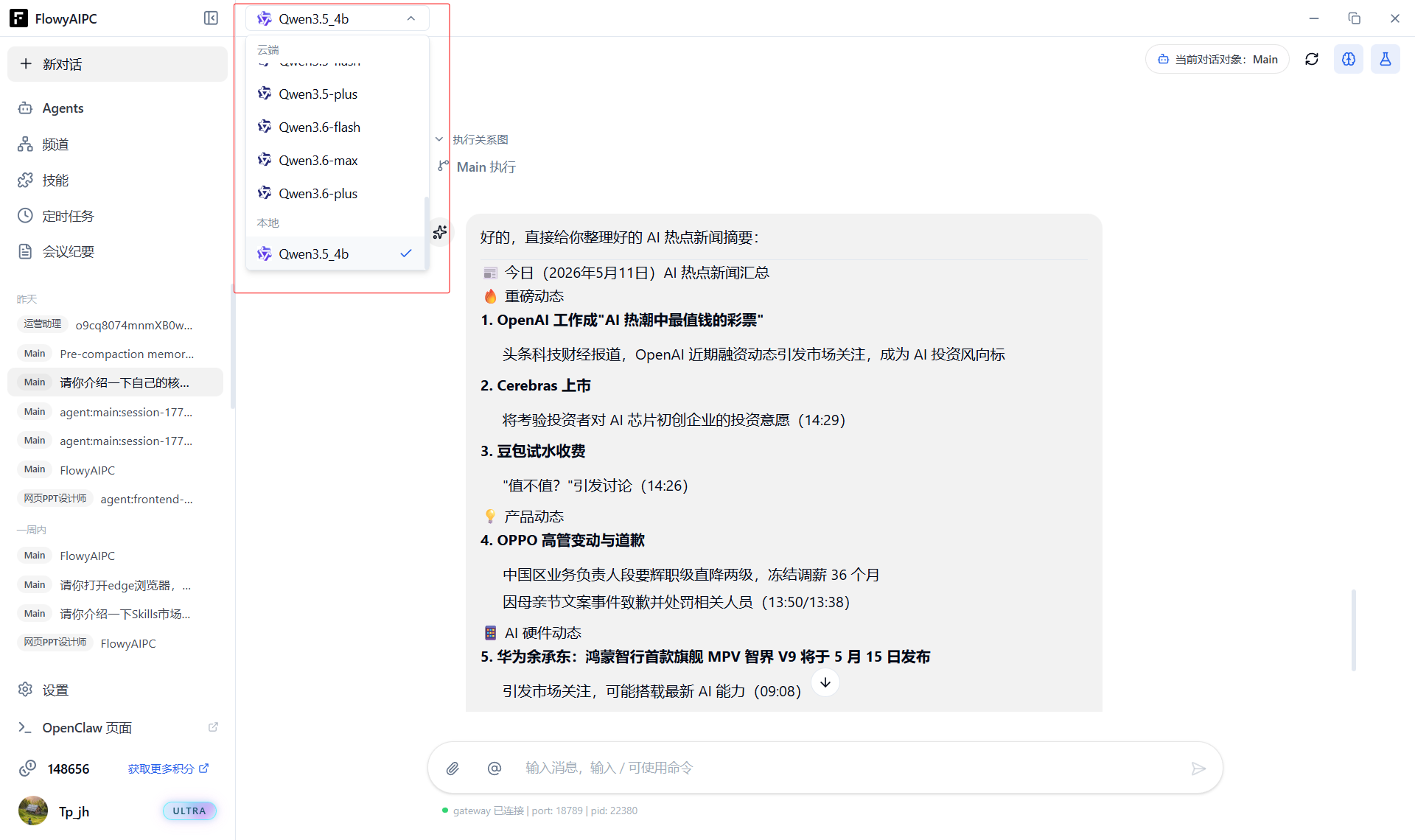
Task: Click the send message arrow icon
Action: tap(1198, 769)
